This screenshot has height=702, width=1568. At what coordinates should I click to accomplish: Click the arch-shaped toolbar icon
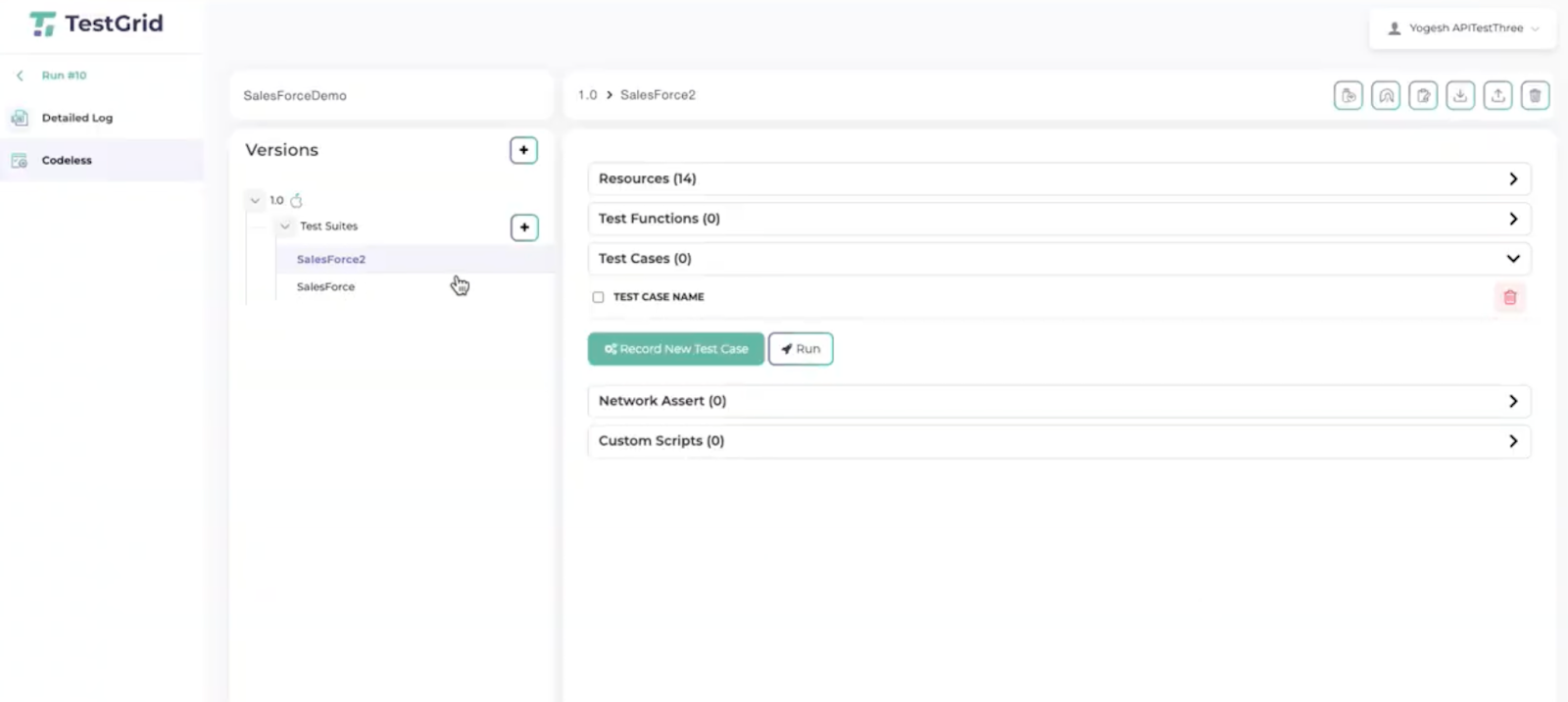1386,95
